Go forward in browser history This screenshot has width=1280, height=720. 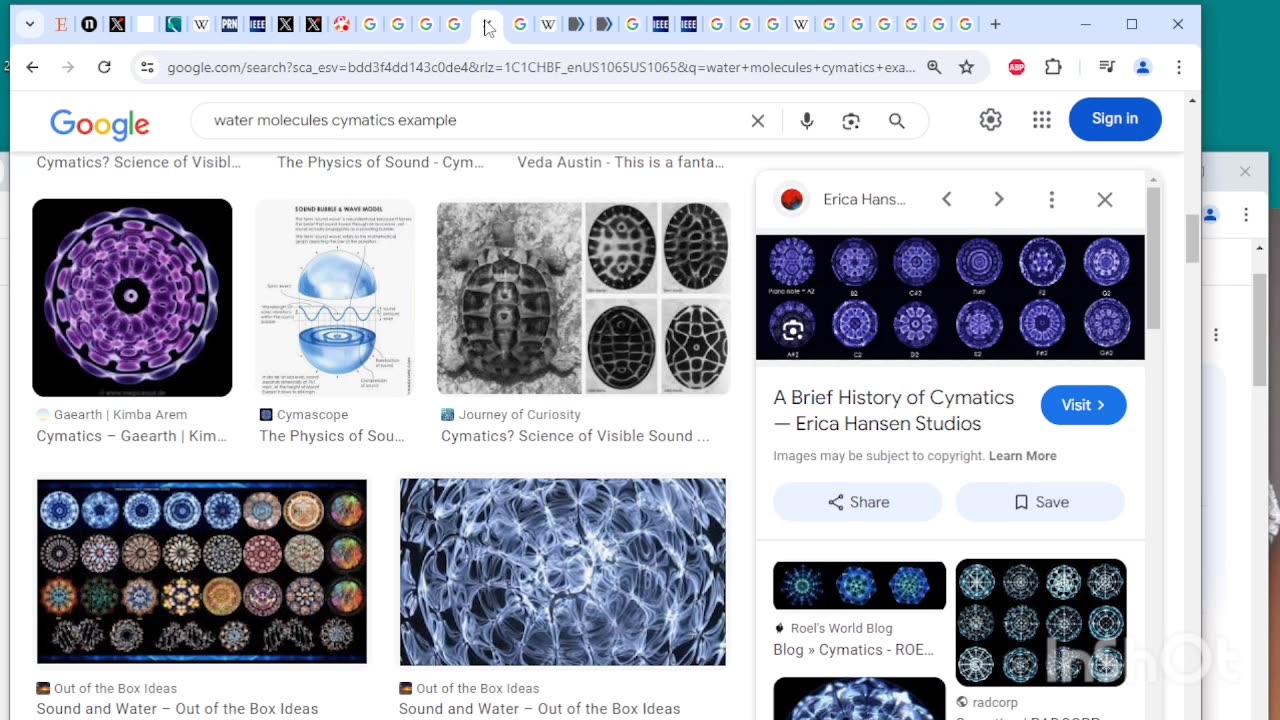pyautogui.click(x=68, y=67)
